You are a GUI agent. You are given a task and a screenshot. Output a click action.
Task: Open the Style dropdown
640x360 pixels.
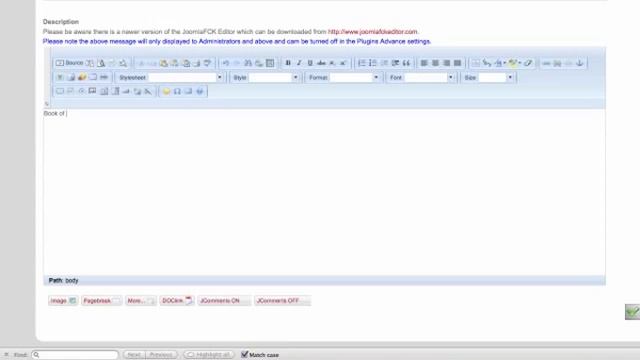pos(295,77)
